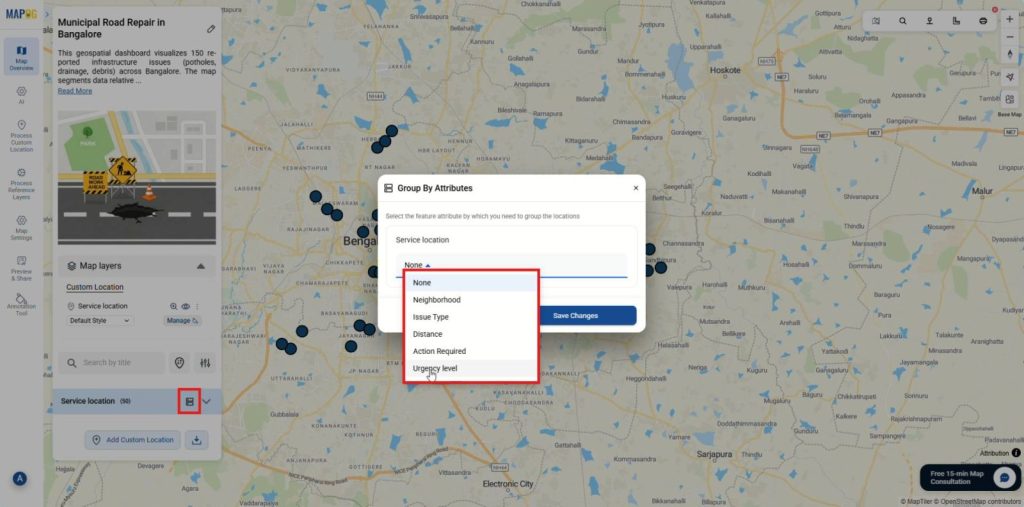Reset map bearing with compass icon
Image resolution: width=1024 pixels, height=507 pixels.
(1010, 54)
